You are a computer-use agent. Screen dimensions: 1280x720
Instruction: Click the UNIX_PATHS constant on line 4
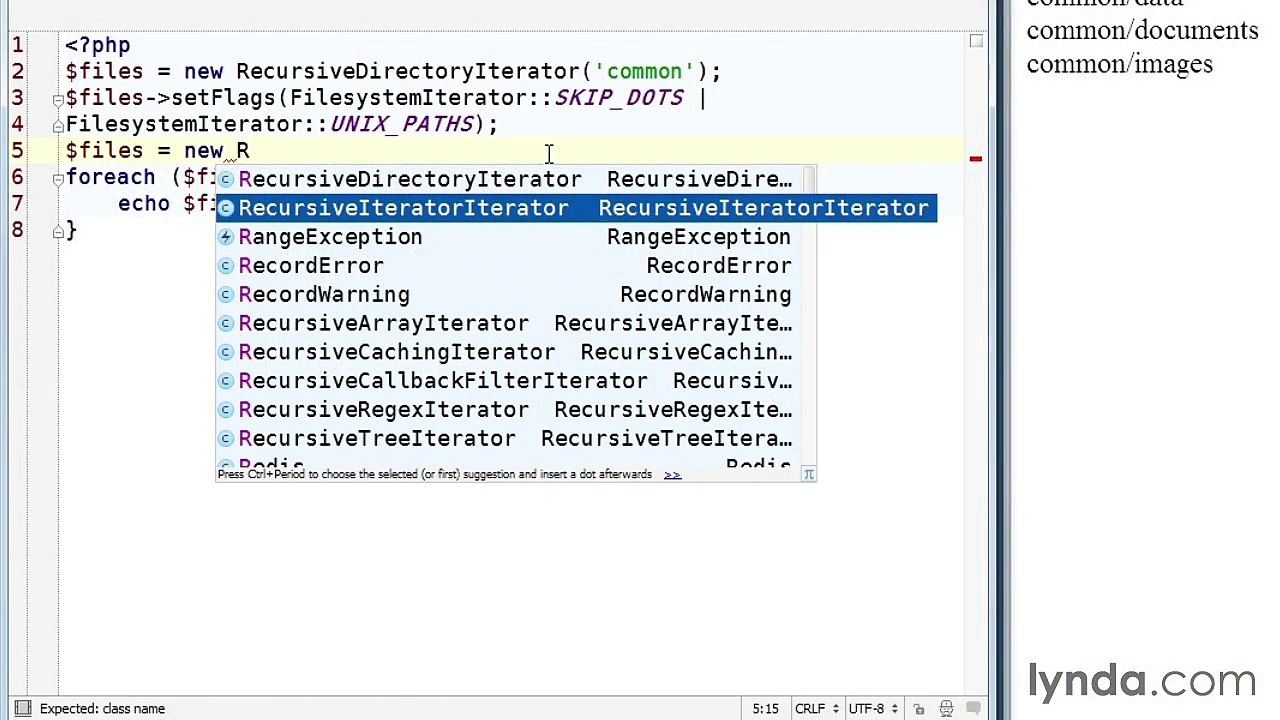tap(402, 124)
